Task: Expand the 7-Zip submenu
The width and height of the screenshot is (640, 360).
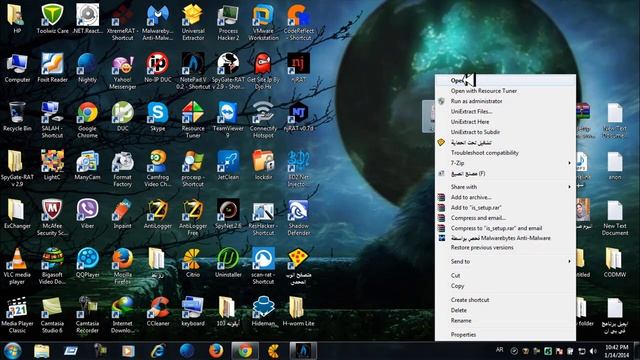Action: 505,163
